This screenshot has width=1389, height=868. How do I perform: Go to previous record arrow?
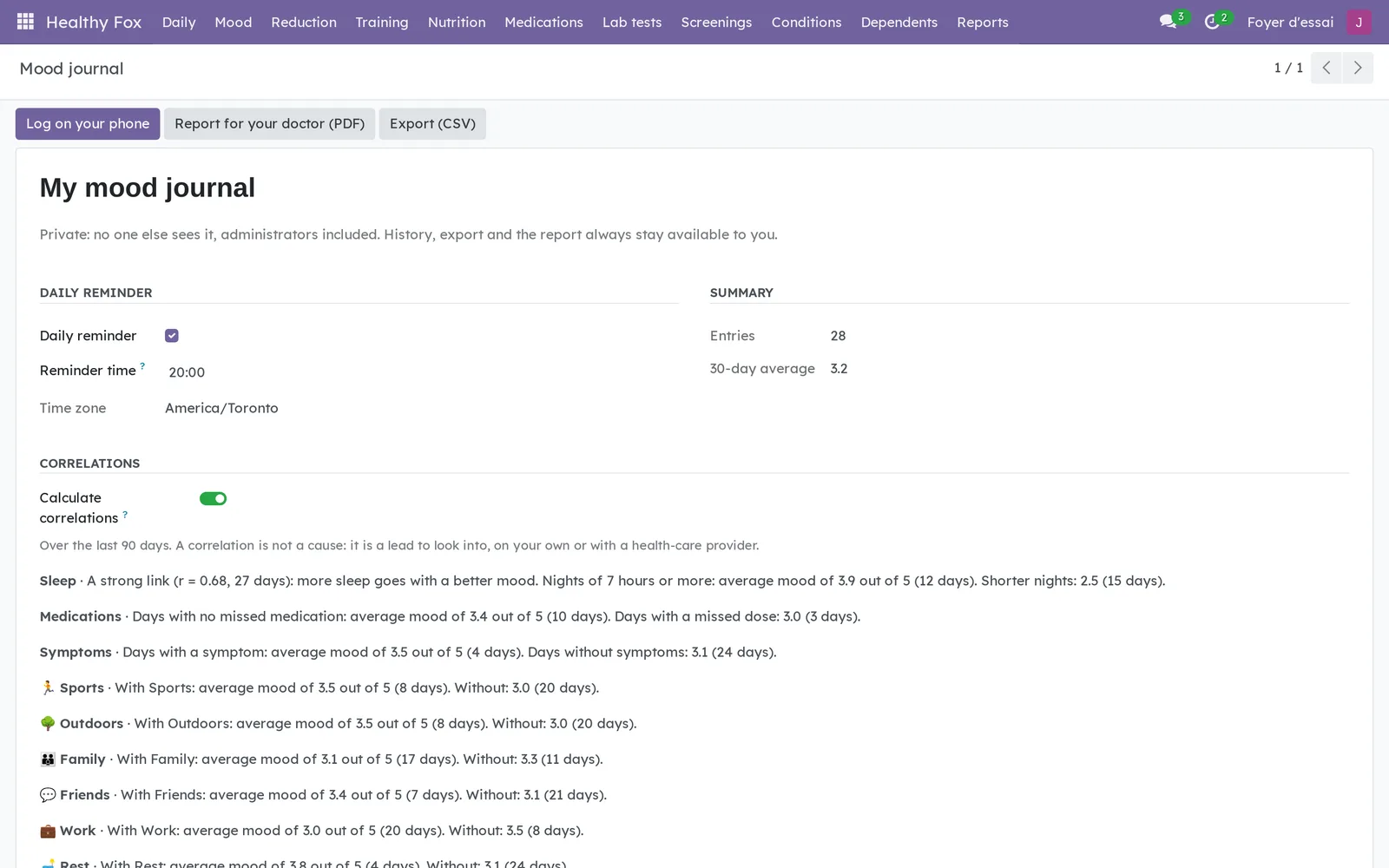tap(1326, 68)
